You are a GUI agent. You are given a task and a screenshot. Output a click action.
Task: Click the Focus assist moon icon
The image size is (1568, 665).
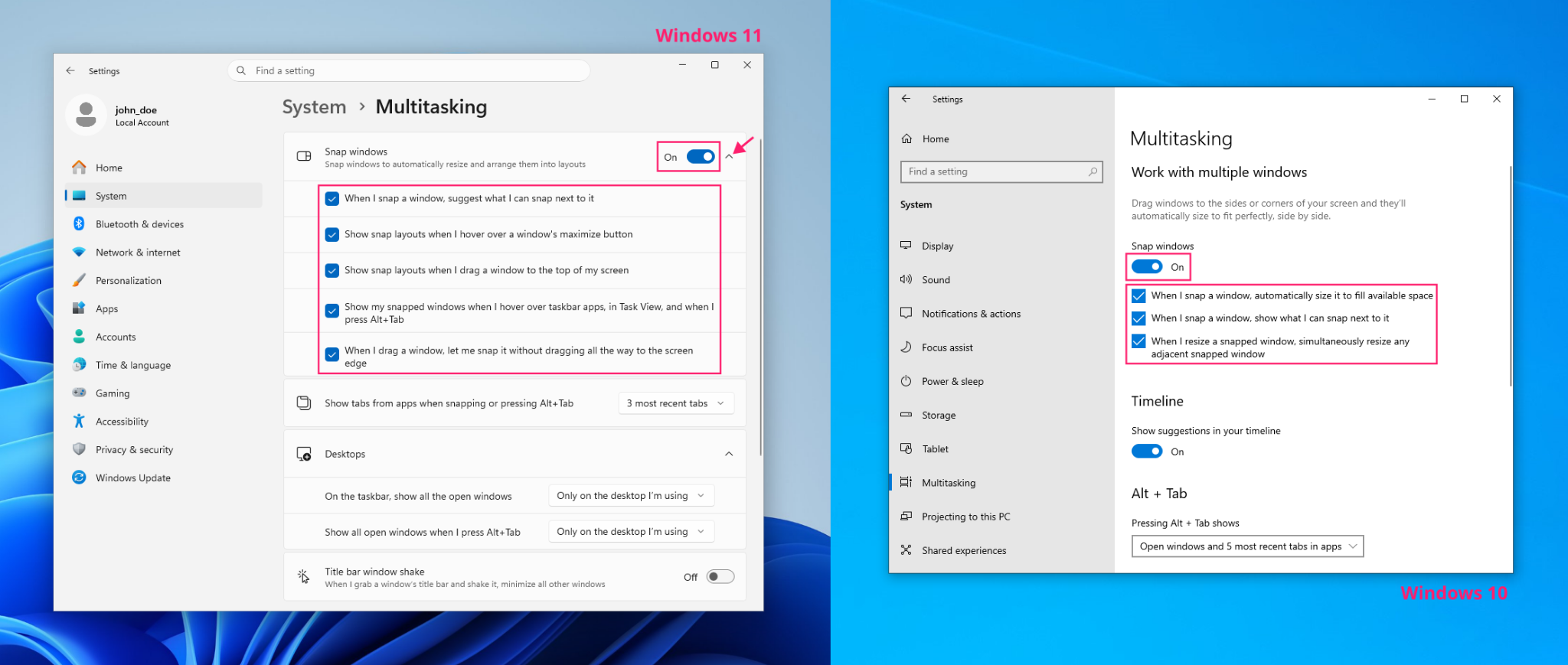(906, 347)
